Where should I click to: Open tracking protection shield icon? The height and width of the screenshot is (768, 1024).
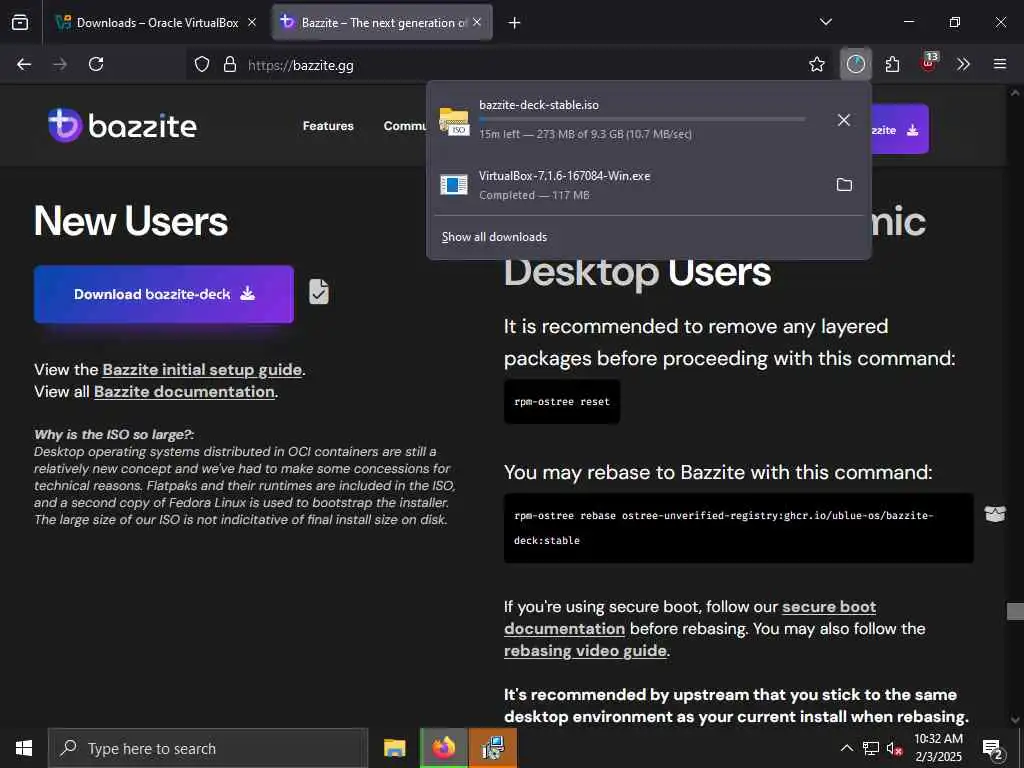202,65
